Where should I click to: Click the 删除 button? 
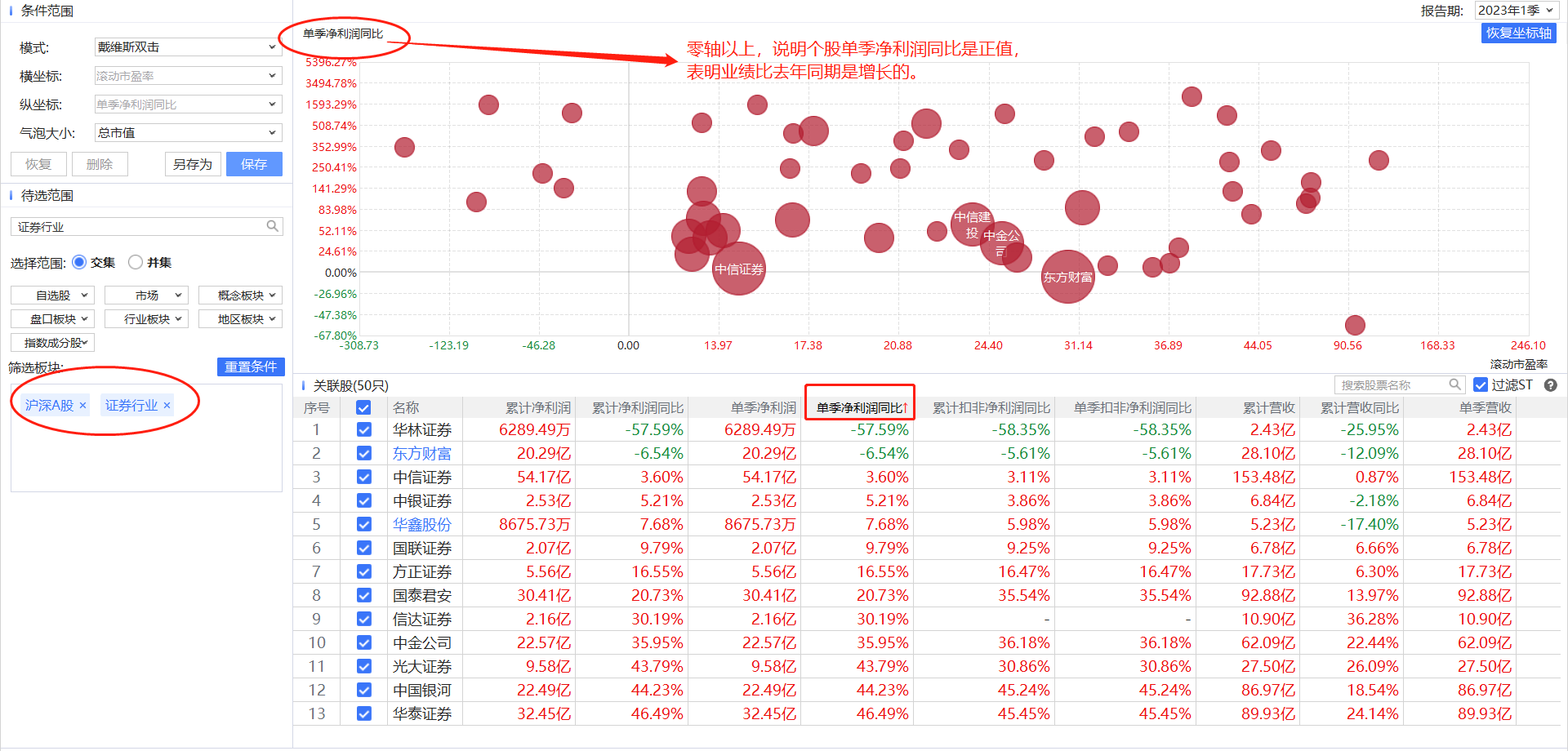click(100, 164)
